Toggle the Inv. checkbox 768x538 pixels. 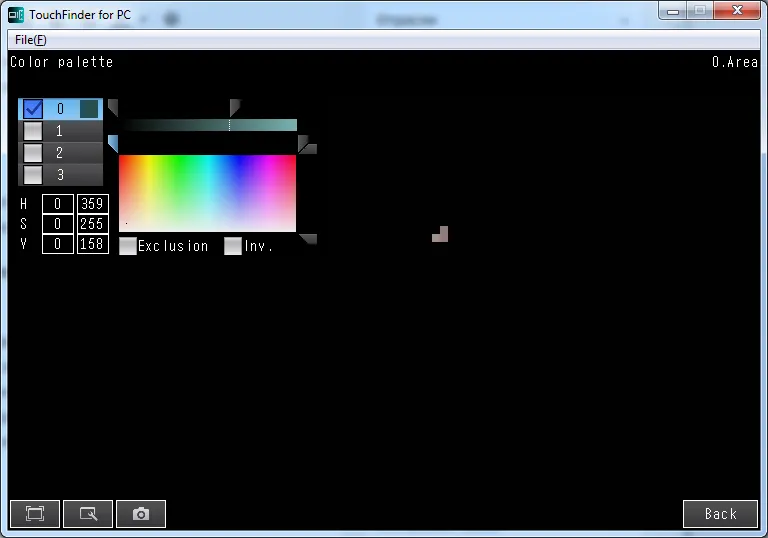[x=233, y=246]
